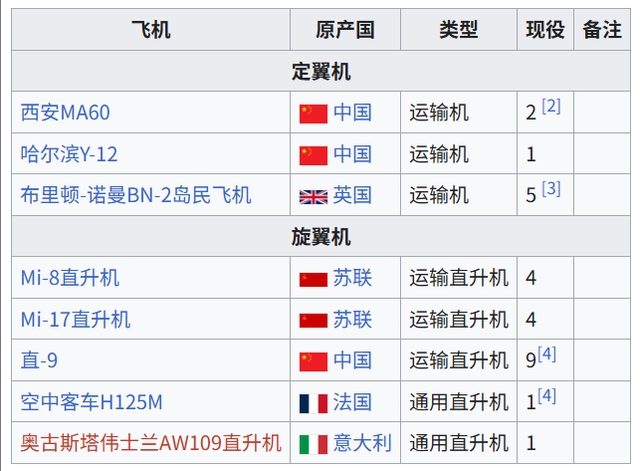The image size is (640, 471).
Task: Click the China flag icon in 西安MA60 row
Action: coord(313,114)
